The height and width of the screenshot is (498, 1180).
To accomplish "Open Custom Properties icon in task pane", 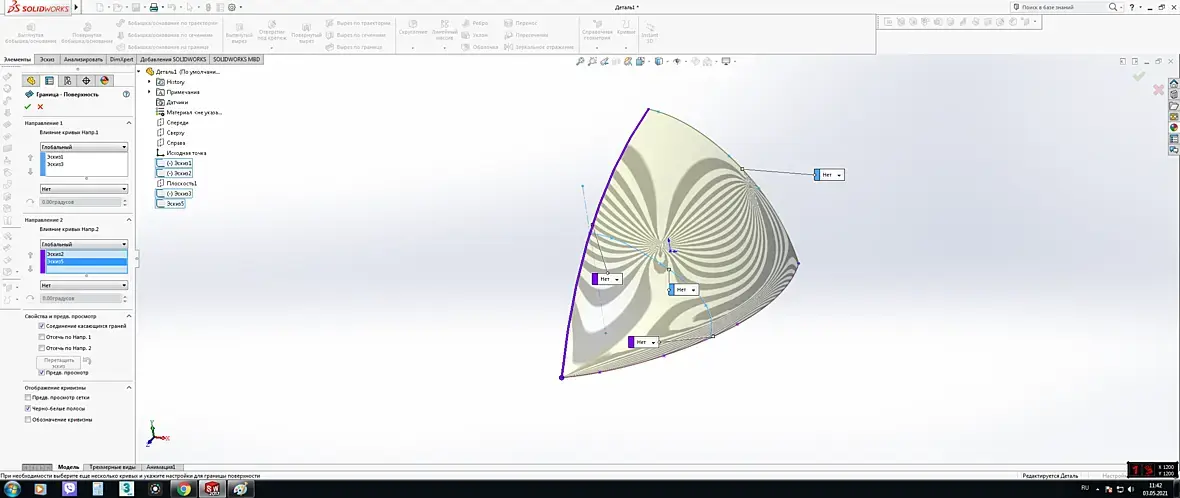I will [x=1173, y=139].
